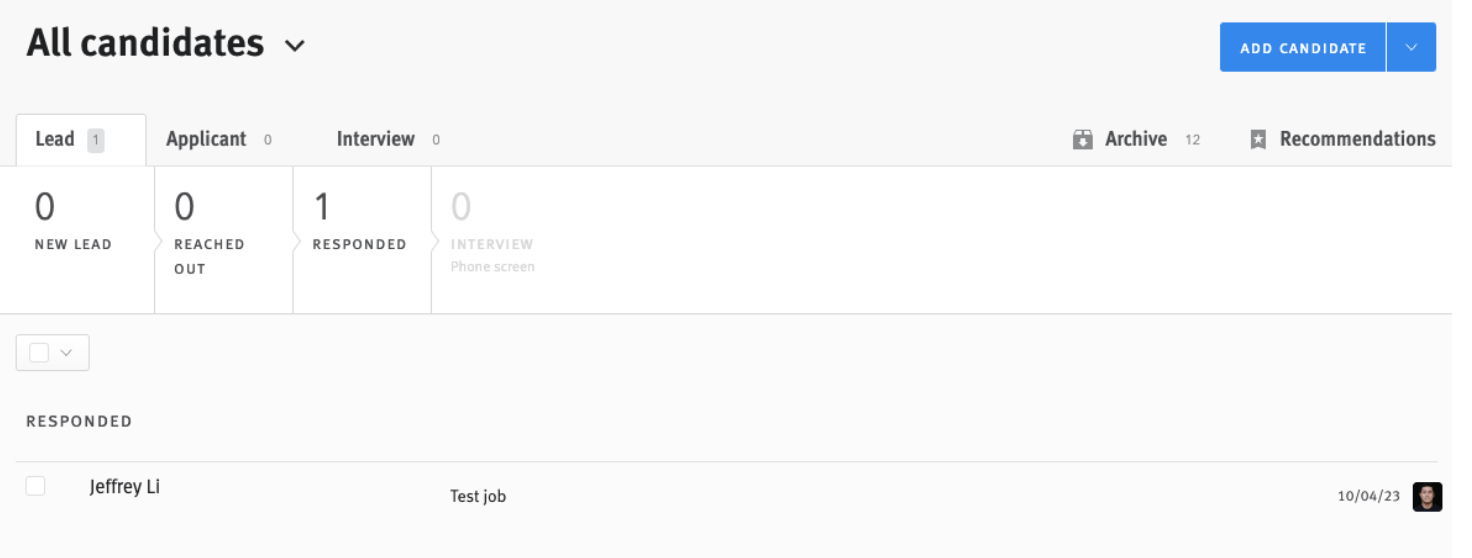
Task: Switch to the Interview tab
Action: 375,139
